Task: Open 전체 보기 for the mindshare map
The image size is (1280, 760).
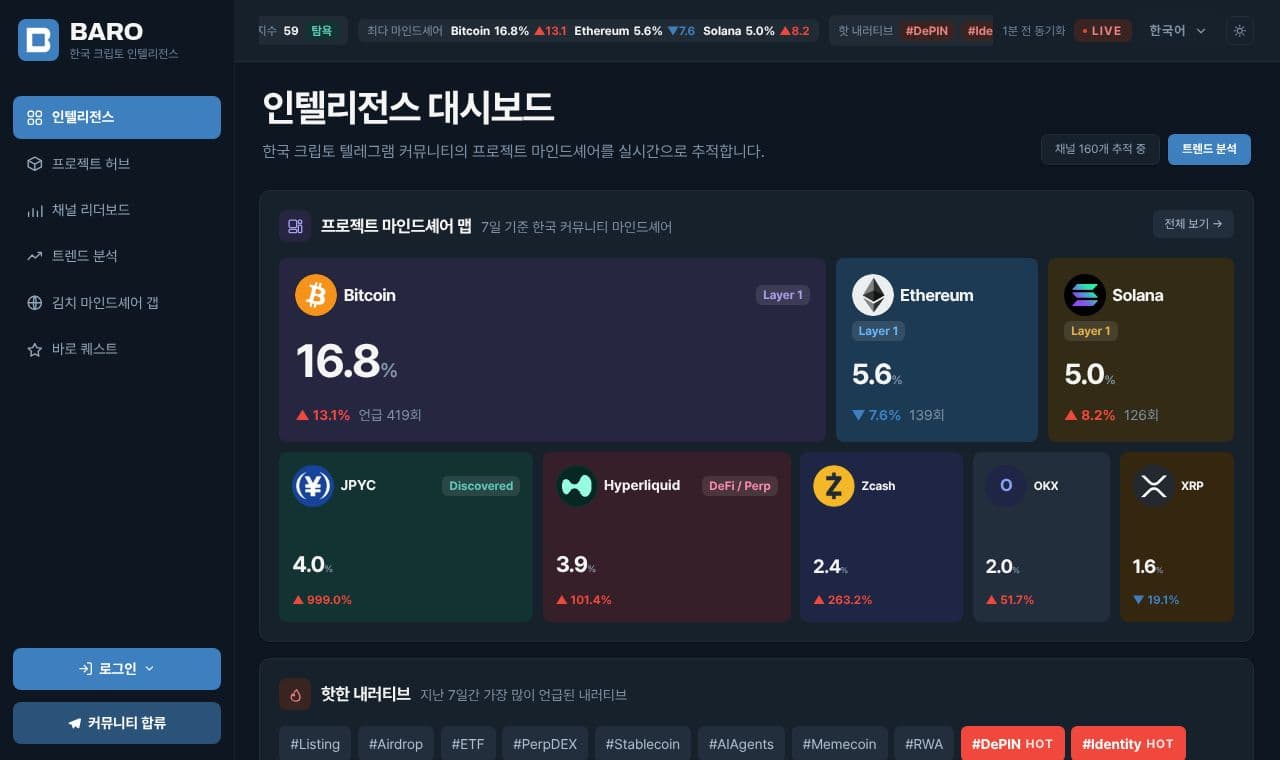Action: 1193,224
